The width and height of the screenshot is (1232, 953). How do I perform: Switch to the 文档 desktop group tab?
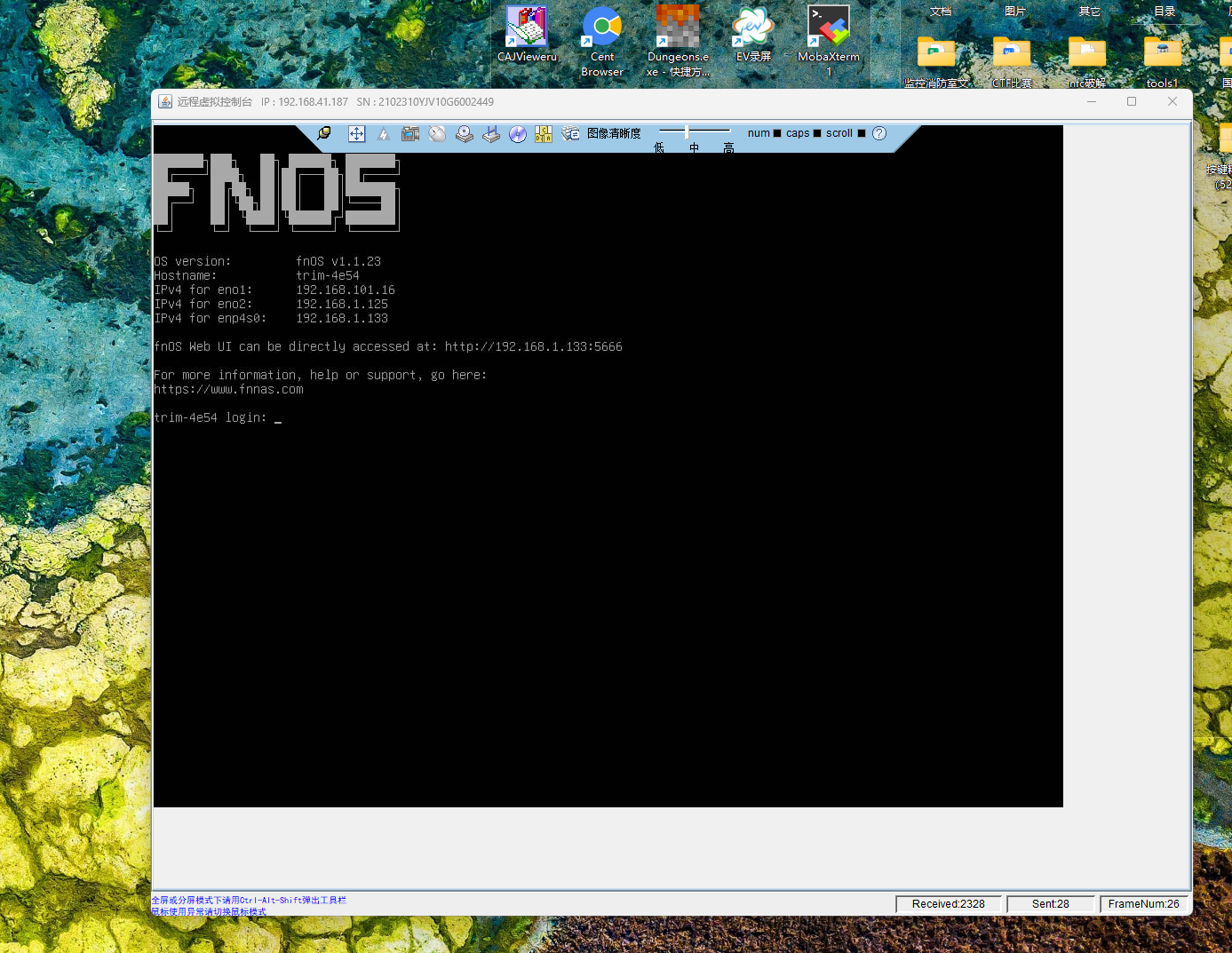pos(941,12)
